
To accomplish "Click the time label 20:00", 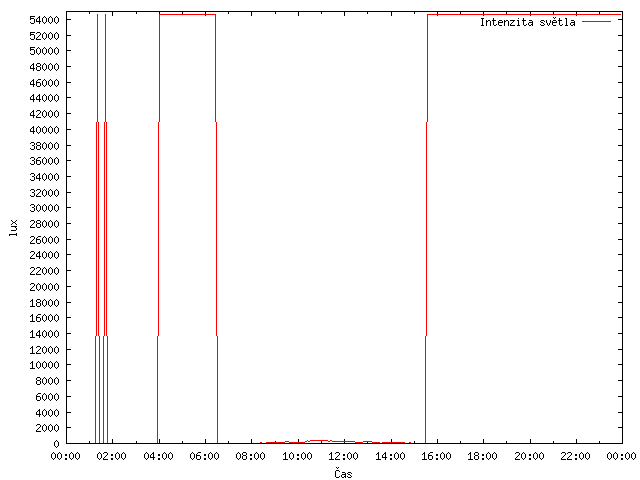I will [x=529, y=456].
